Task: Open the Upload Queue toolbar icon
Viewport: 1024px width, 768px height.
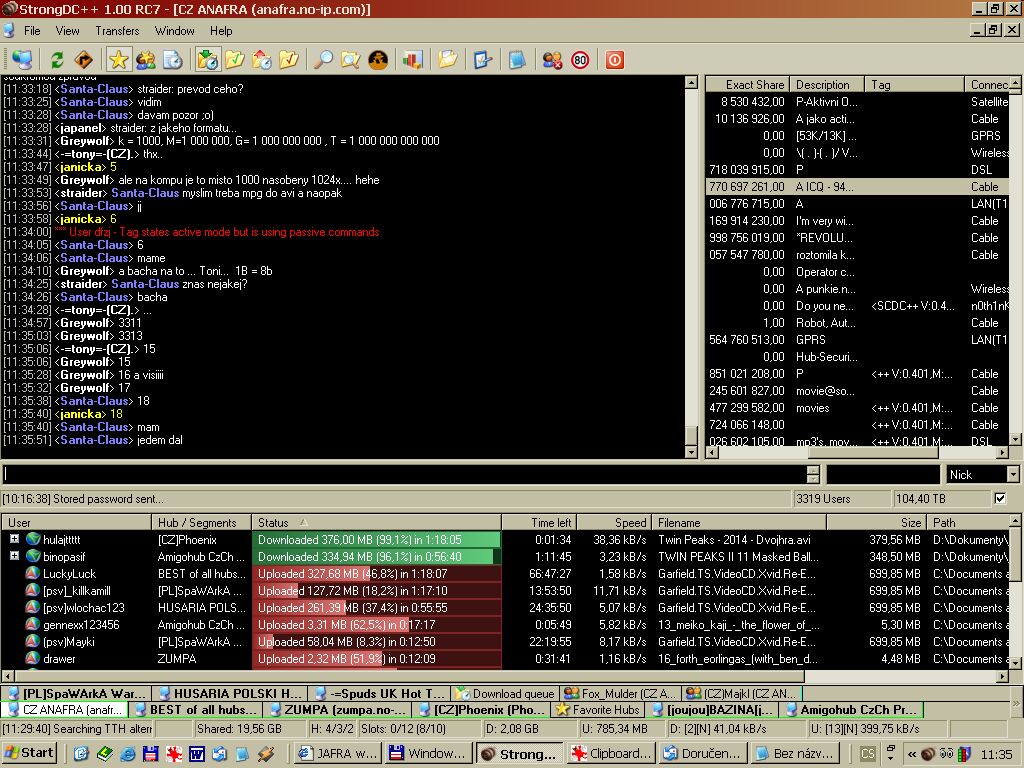Action: (x=261, y=60)
